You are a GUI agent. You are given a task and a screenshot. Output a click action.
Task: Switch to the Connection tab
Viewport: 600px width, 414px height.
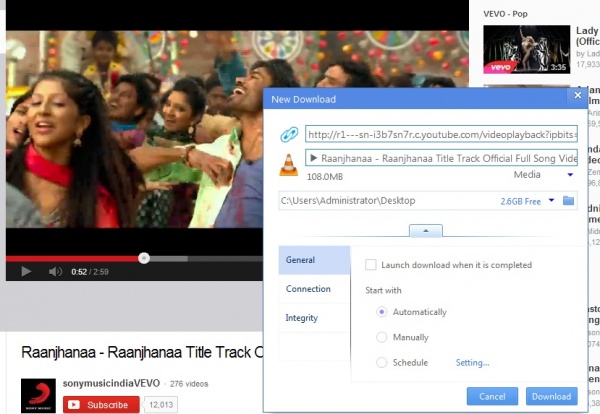coord(314,289)
